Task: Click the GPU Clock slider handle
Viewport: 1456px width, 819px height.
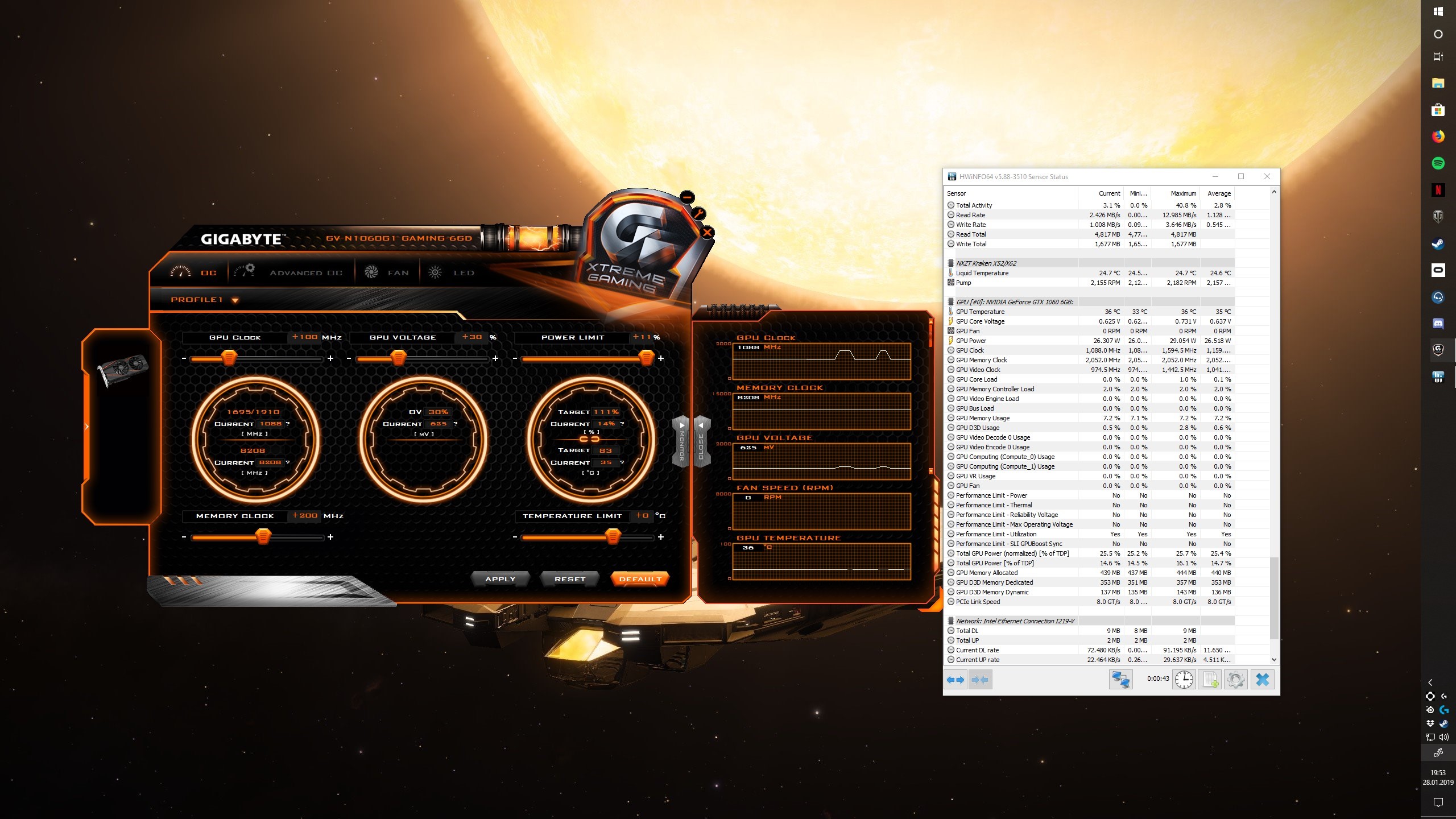Action: pyautogui.click(x=229, y=358)
